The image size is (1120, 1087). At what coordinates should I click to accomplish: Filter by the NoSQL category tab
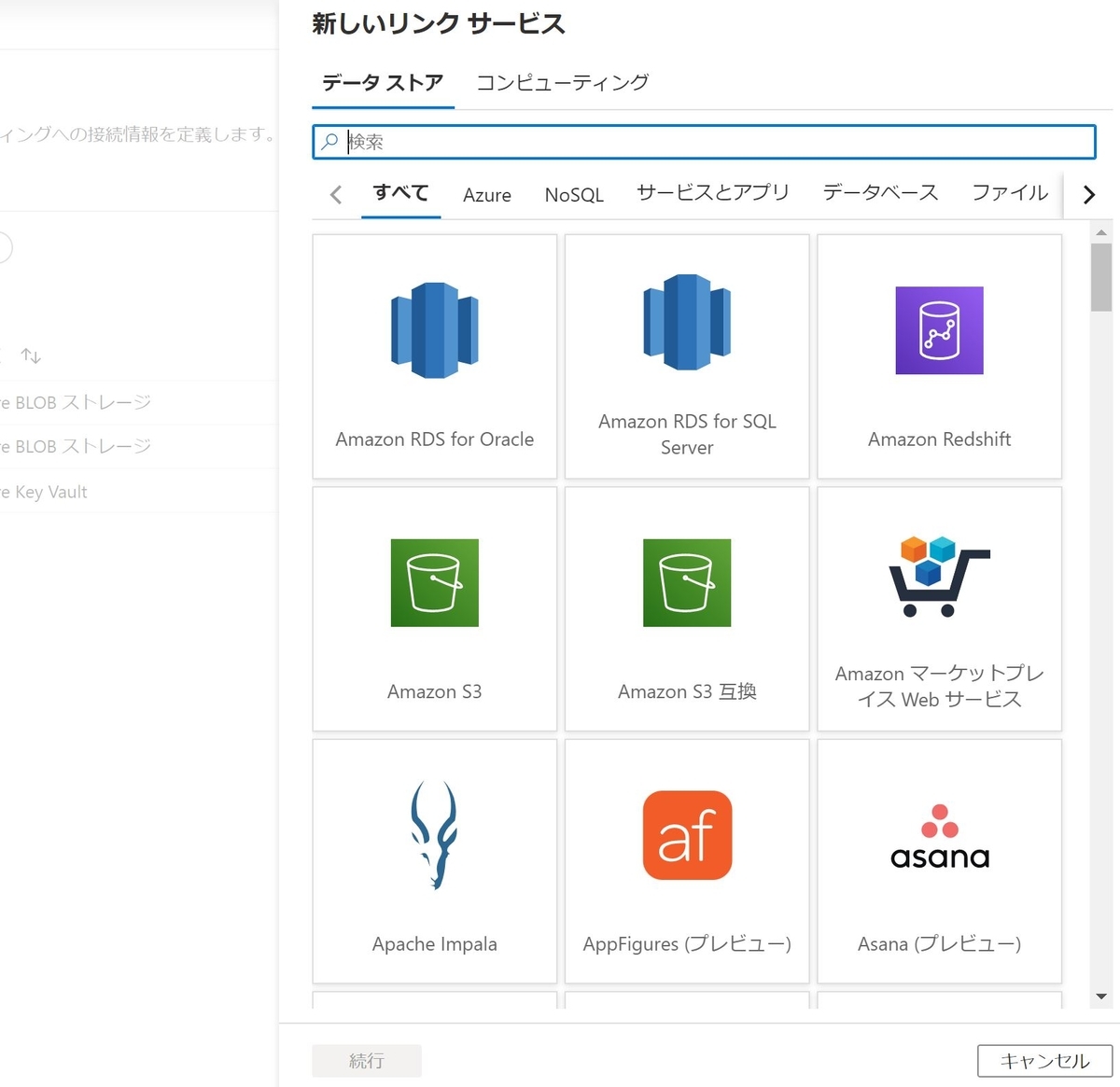pyautogui.click(x=574, y=195)
